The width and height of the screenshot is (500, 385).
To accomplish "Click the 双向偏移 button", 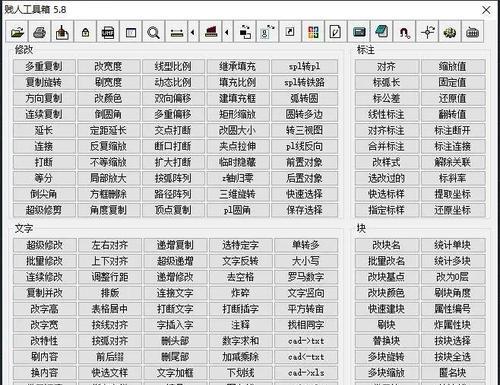I will 173,98.
